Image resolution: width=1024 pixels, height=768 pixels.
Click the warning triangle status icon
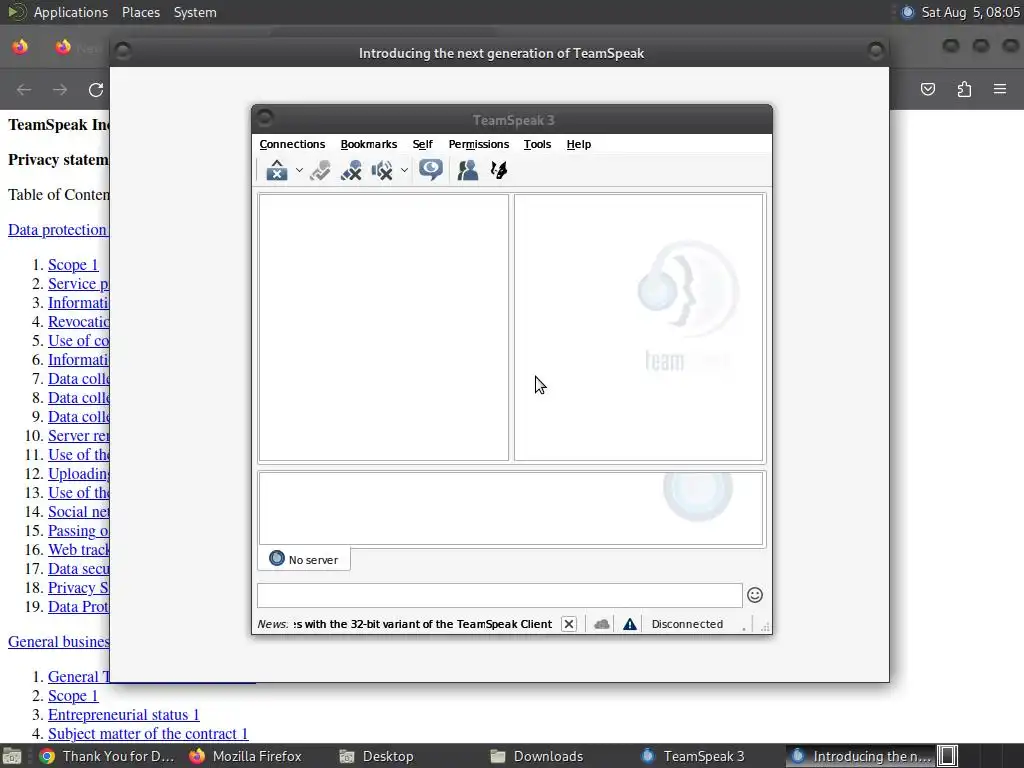click(630, 624)
